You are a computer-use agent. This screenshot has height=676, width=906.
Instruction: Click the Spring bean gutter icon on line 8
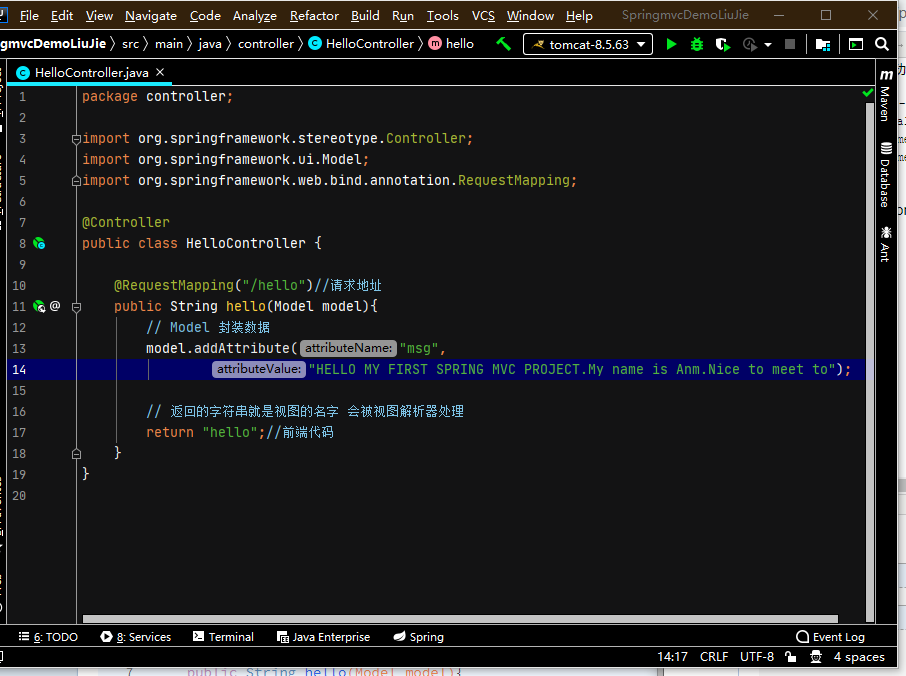(x=39, y=243)
